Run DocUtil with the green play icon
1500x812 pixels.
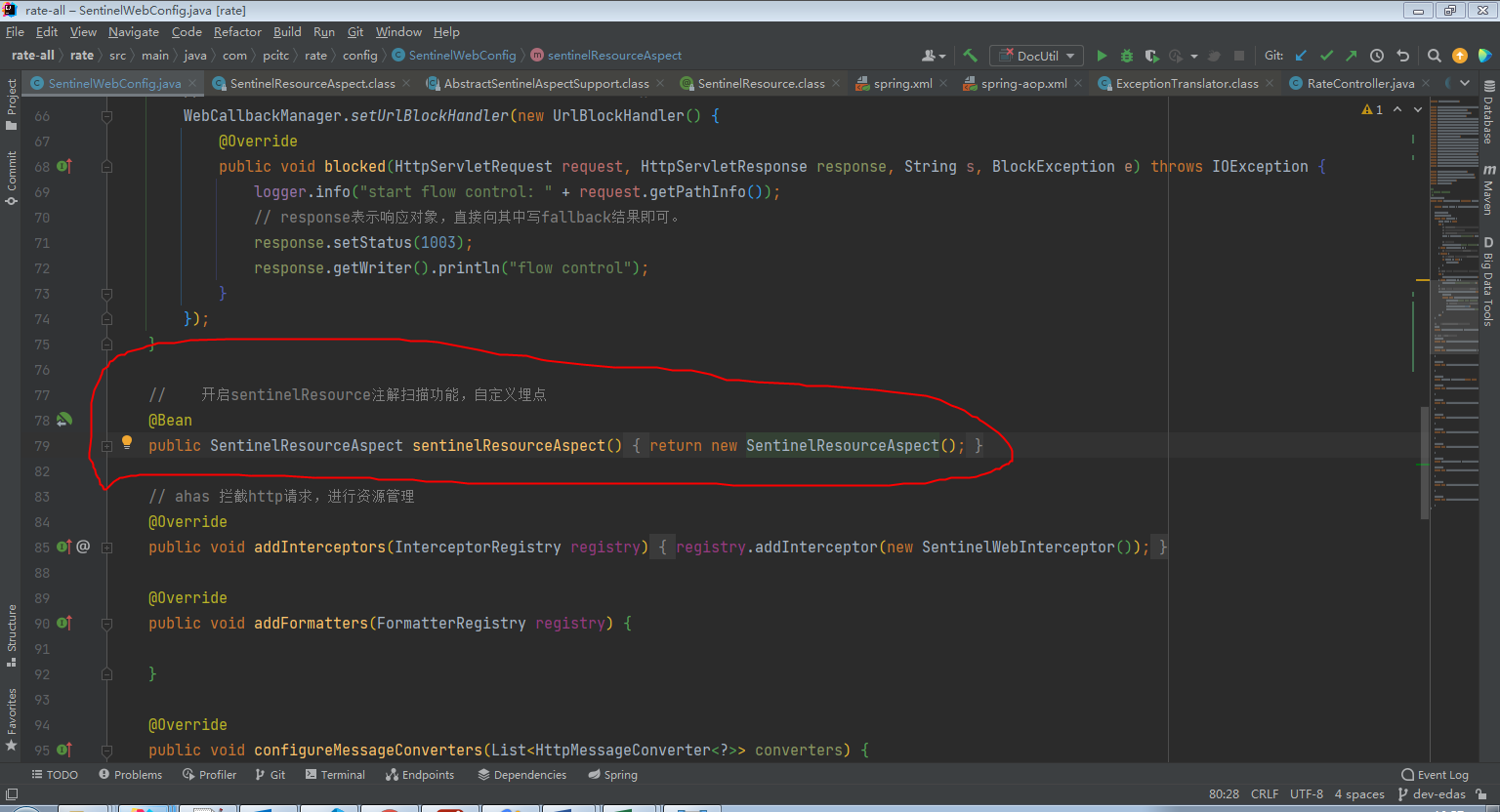(x=1102, y=56)
